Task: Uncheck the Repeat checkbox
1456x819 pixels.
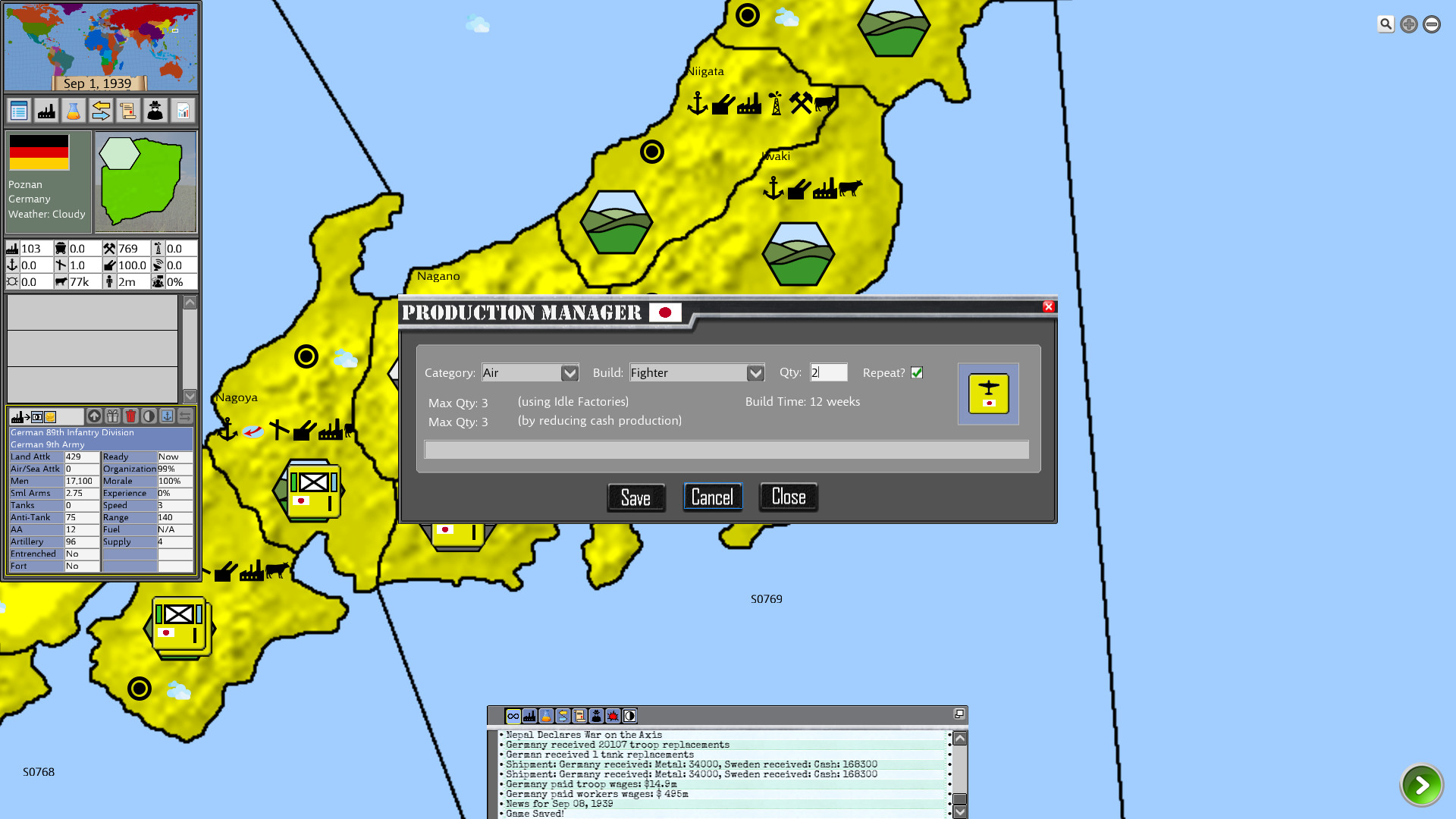Action: point(917,372)
